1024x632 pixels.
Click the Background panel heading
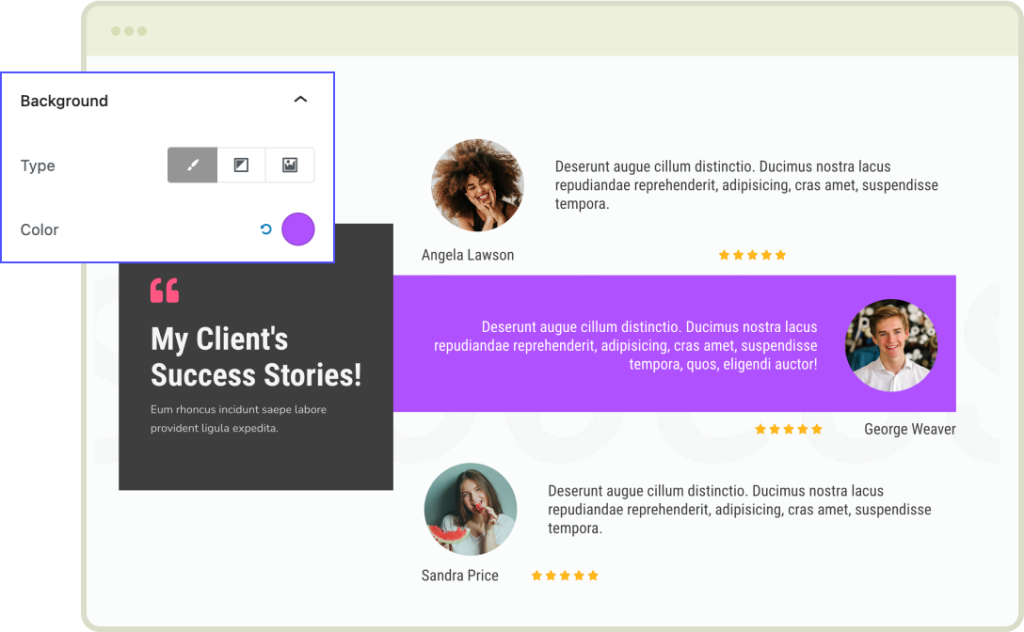coord(64,101)
